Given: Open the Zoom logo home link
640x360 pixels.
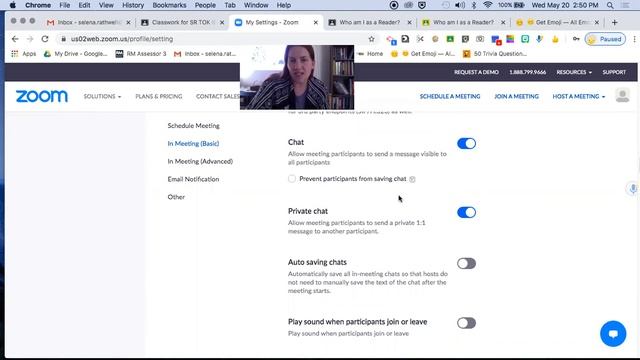Looking at the screenshot, I should point(42,96).
